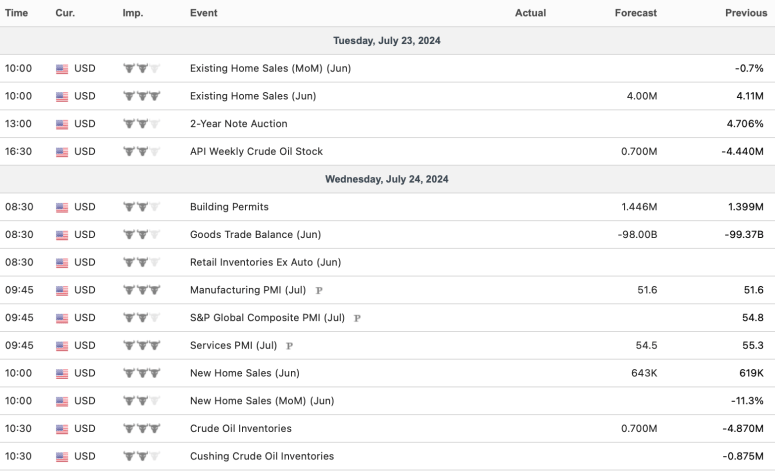
Task: Open the Crude Oil Inventories event
Action: pyautogui.click(x=241, y=428)
